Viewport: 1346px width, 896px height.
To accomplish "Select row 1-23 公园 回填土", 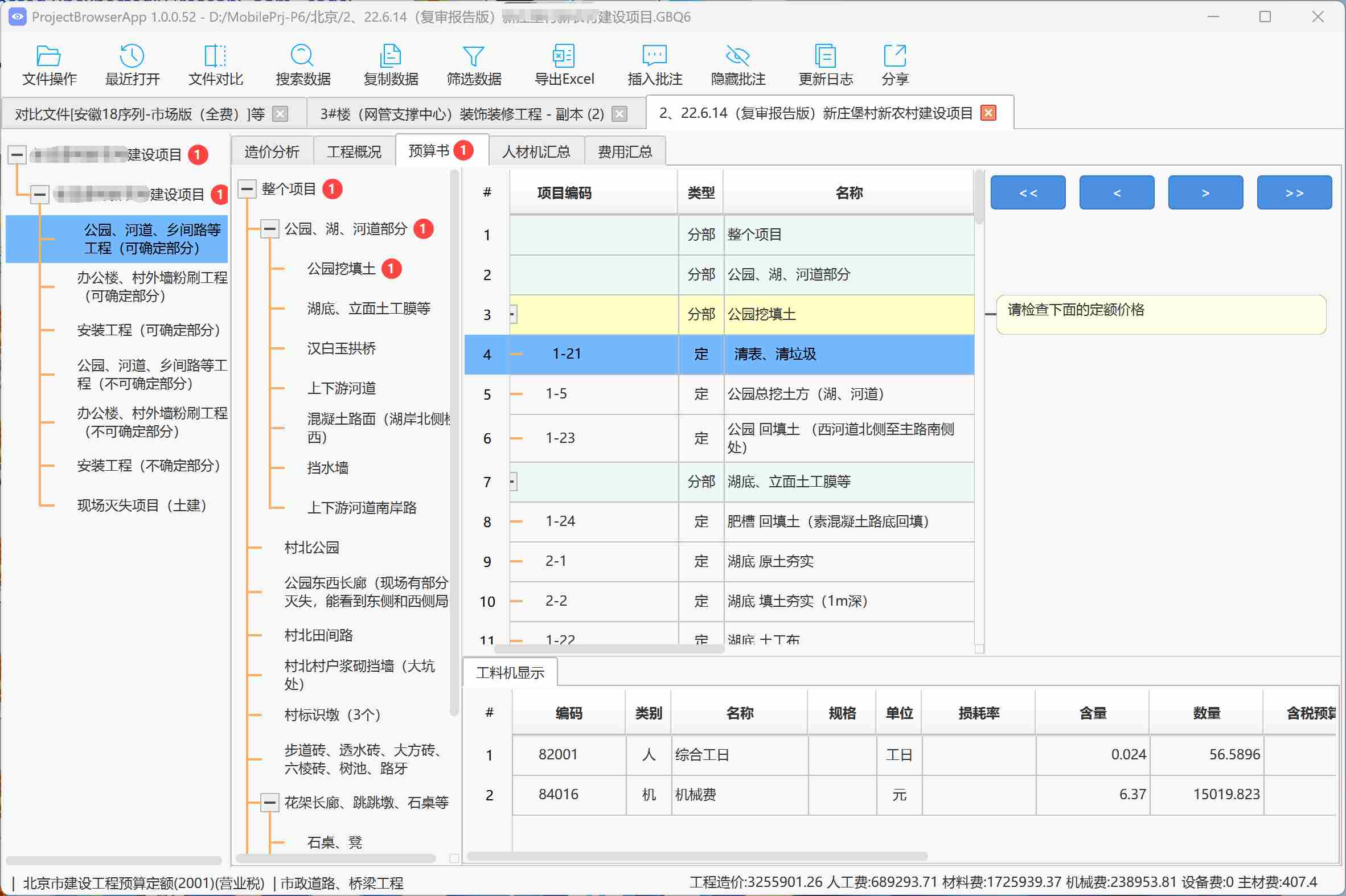I will (x=719, y=438).
